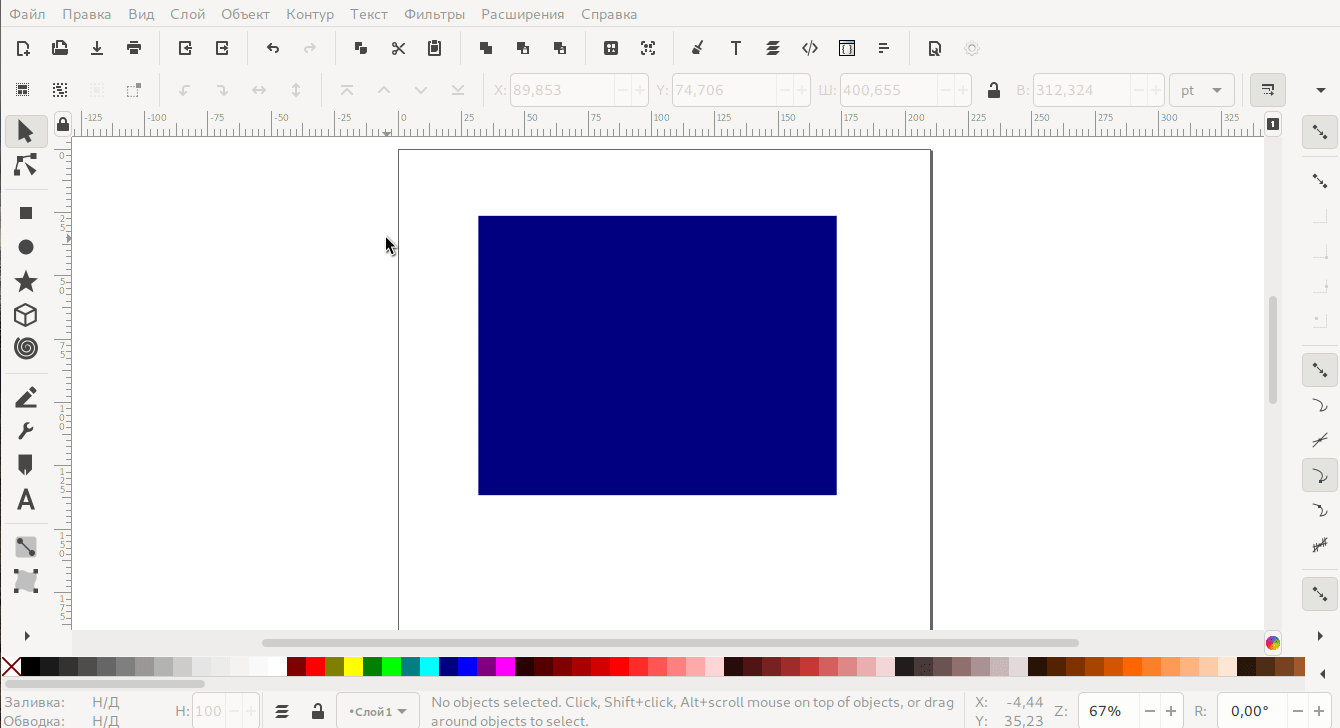Screen dimensions: 1340x728
Task: Pick the yellow swatch in palette
Action: (x=353, y=667)
